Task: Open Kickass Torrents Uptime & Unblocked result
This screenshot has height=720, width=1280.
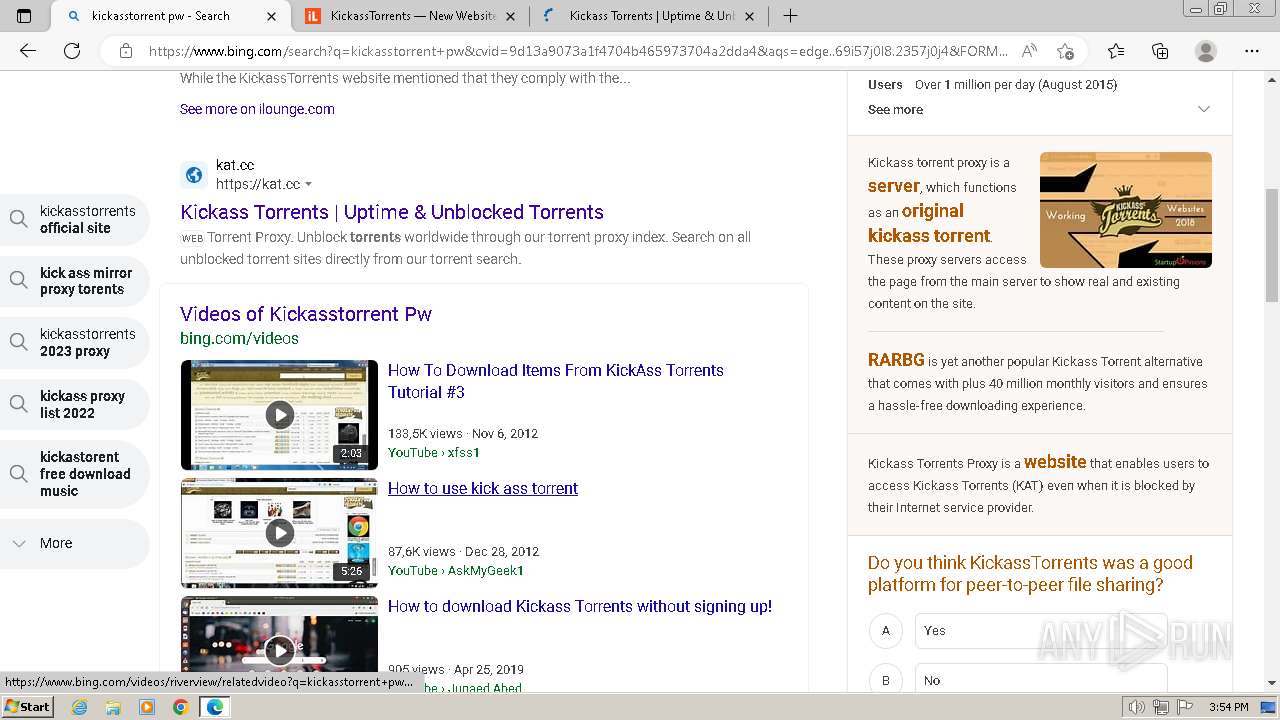Action: click(392, 212)
